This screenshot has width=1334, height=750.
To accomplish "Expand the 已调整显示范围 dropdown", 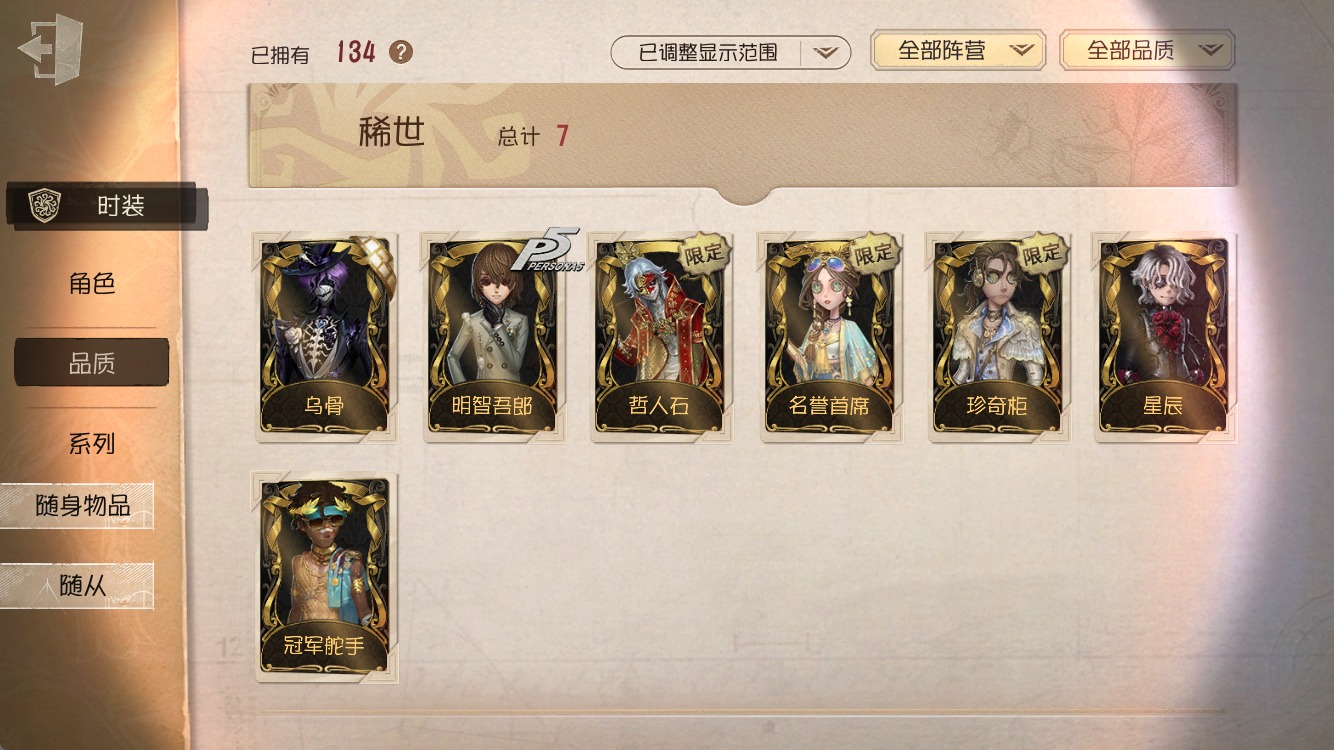I will pyautogui.click(x=731, y=52).
